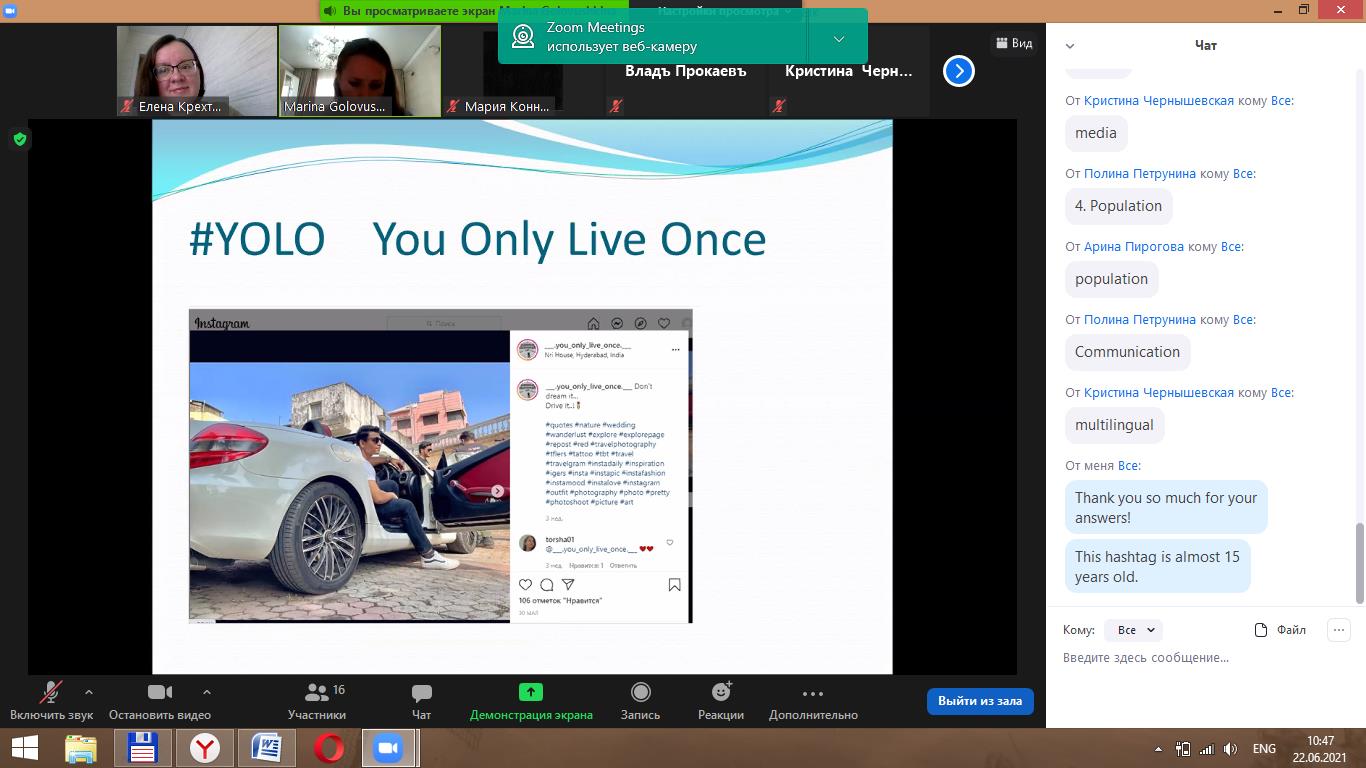Unmute microphone with the toolbar mic button

pyautogui.click(x=50, y=693)
